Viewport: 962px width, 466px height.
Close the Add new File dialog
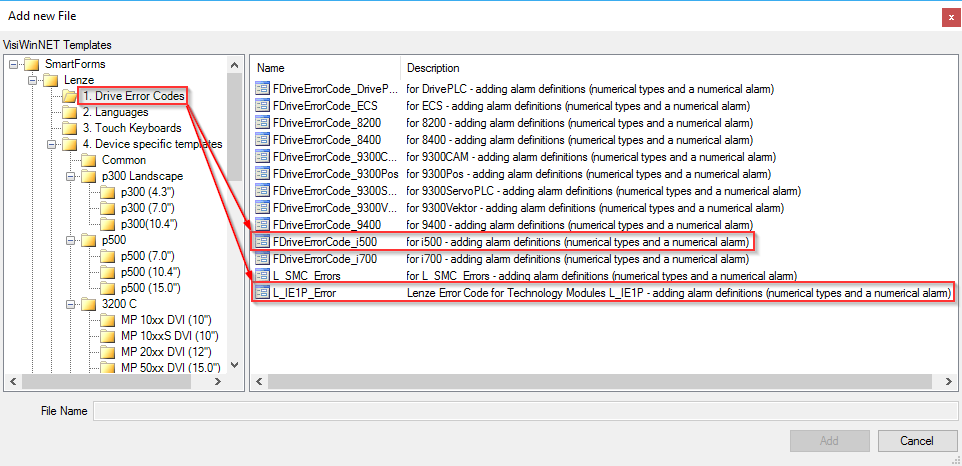(x=951, y=18)
